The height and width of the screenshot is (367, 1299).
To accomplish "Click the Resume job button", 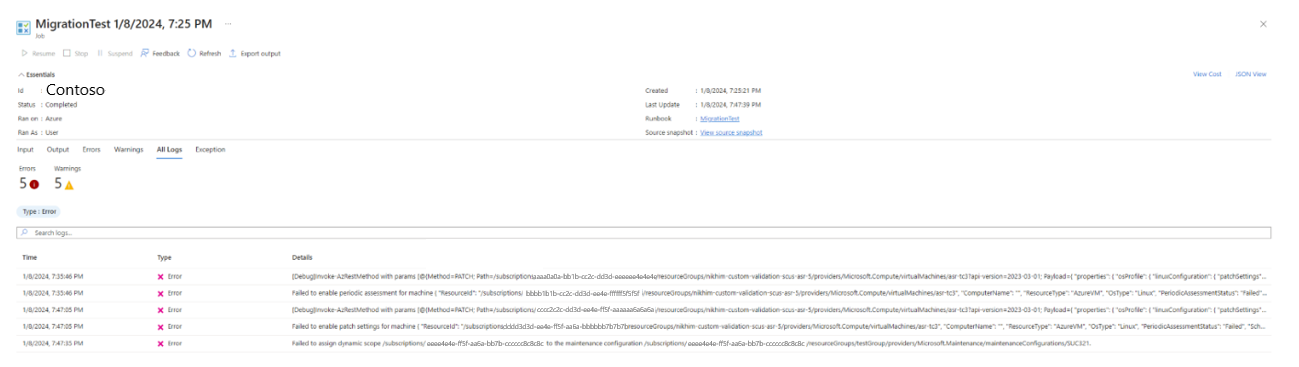I will (x=38, y=53).
